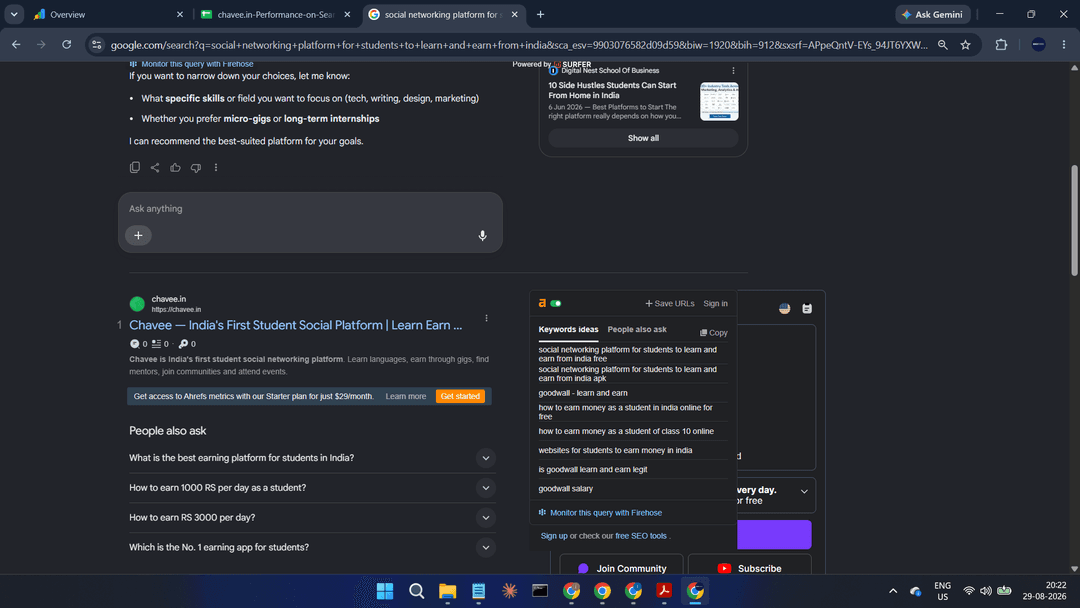
Task: Click the zoom magnifier icon in address bar
Action: click(943, 45)
